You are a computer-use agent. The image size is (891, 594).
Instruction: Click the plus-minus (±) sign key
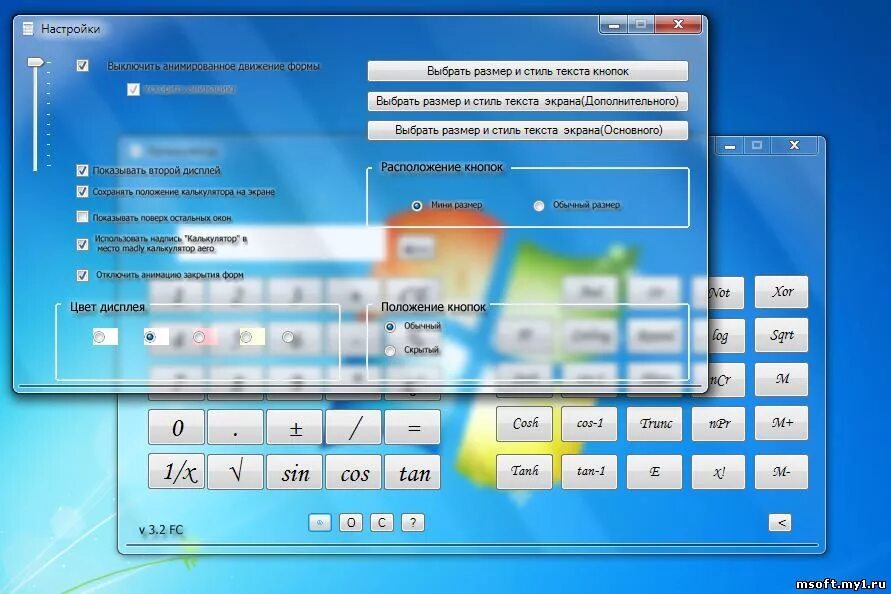294,427
